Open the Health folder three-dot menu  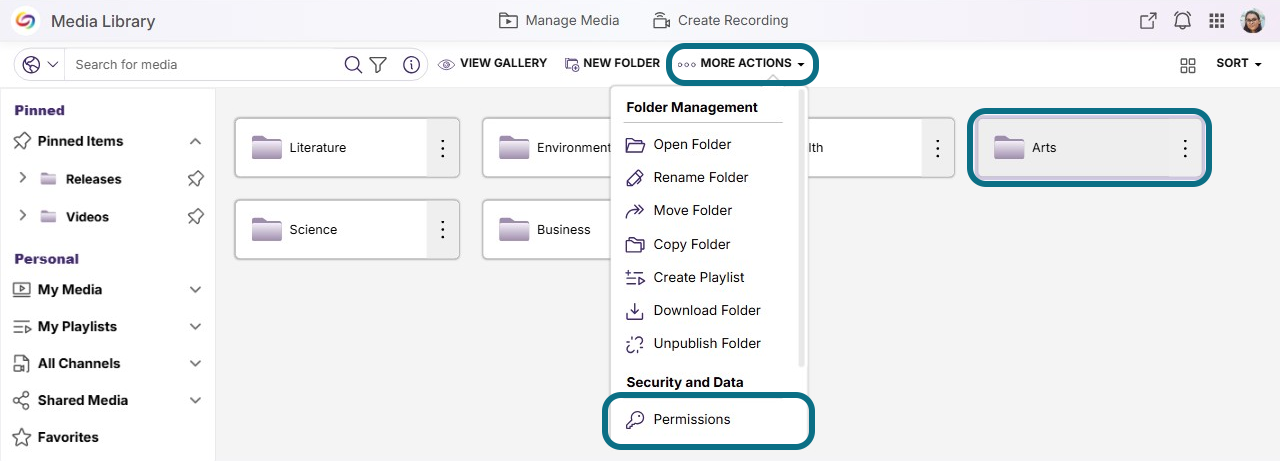point(938,148)
